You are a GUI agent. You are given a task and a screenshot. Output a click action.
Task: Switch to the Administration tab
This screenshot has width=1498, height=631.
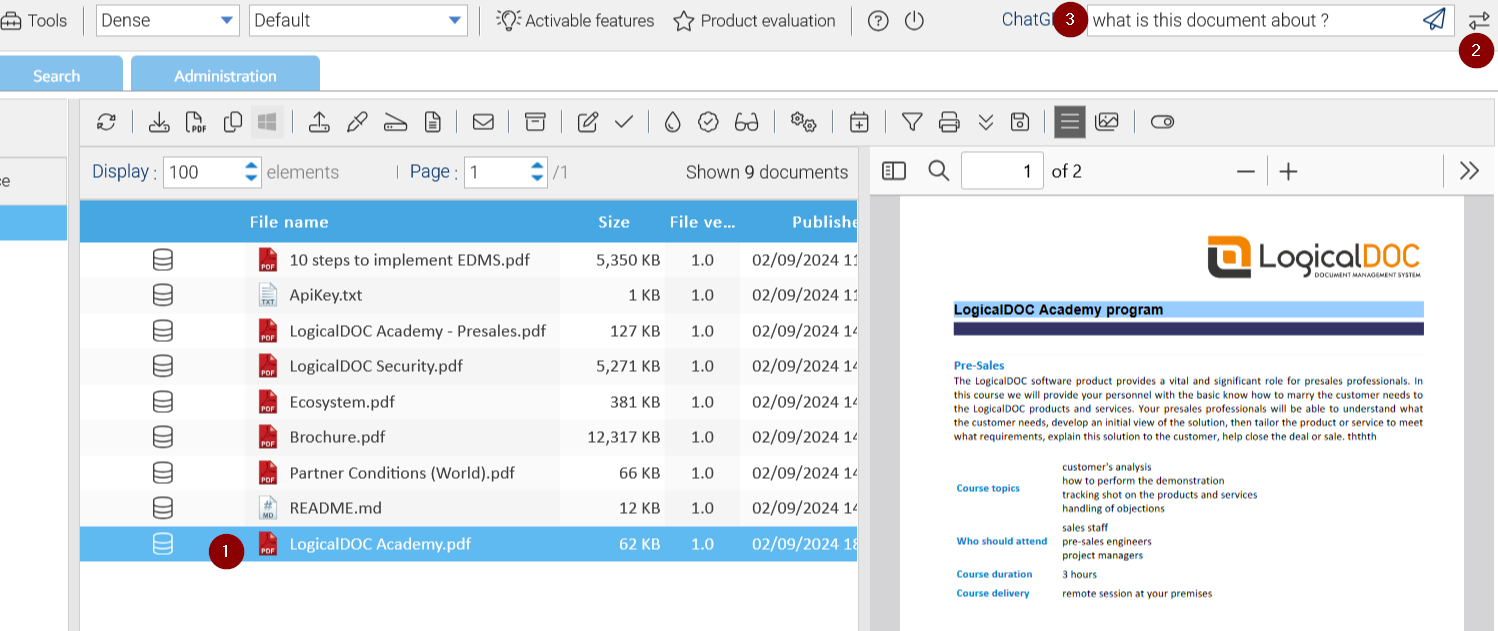pos(225,75)
